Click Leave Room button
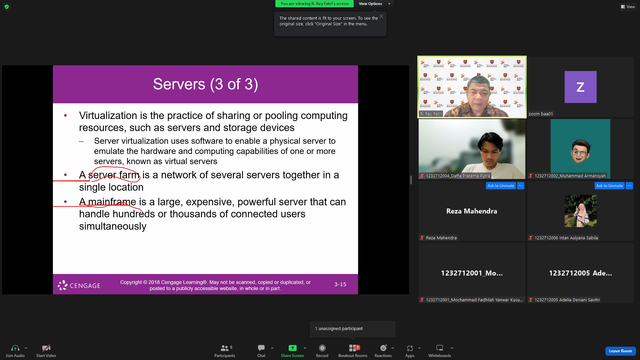640x360 pixels. click(x=620, y=351)
